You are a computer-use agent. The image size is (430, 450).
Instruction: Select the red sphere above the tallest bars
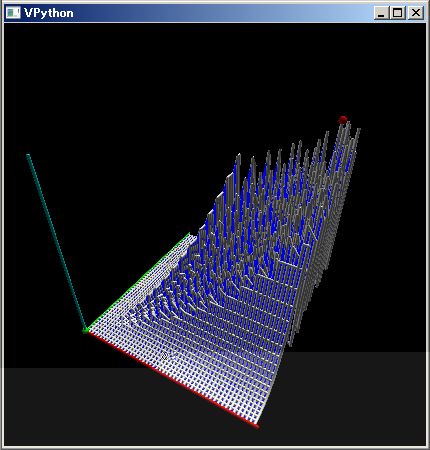(x=342, y=120)
